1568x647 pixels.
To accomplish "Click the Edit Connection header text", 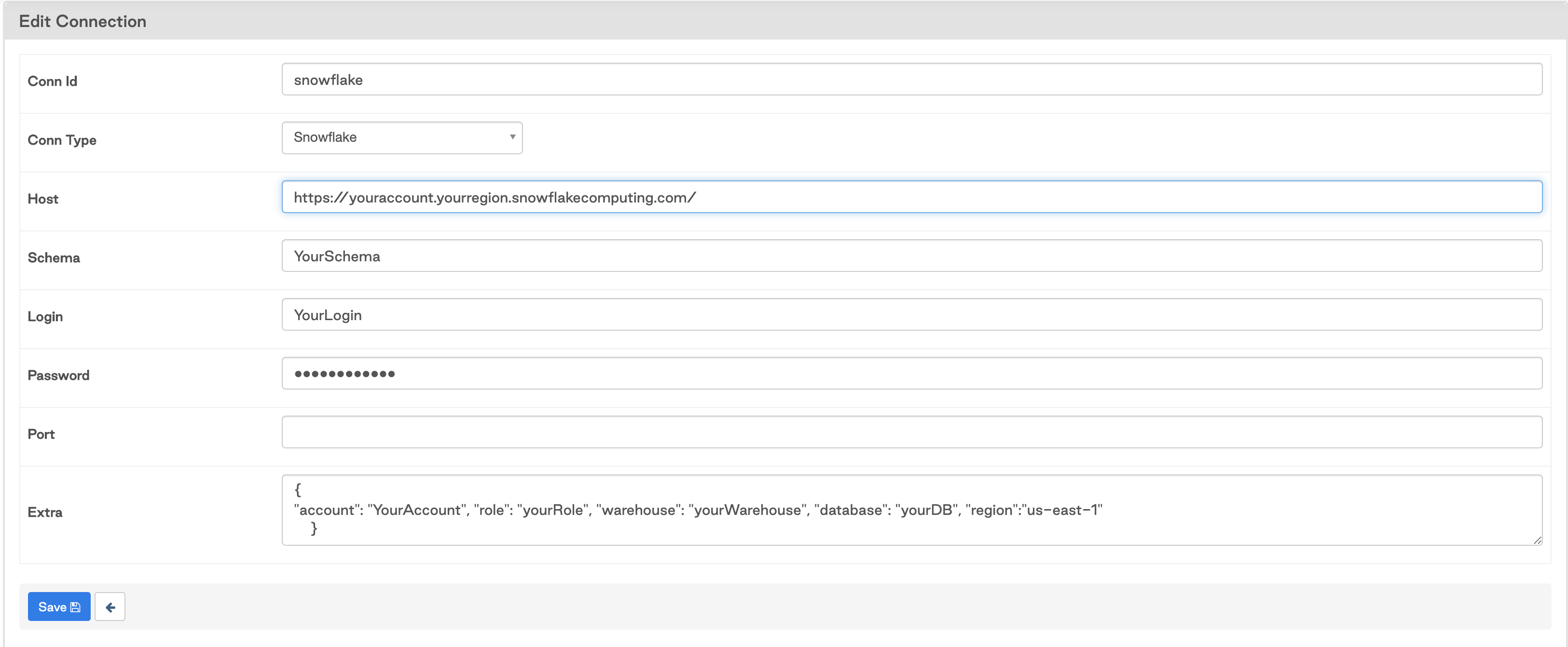I will (83, 21).
